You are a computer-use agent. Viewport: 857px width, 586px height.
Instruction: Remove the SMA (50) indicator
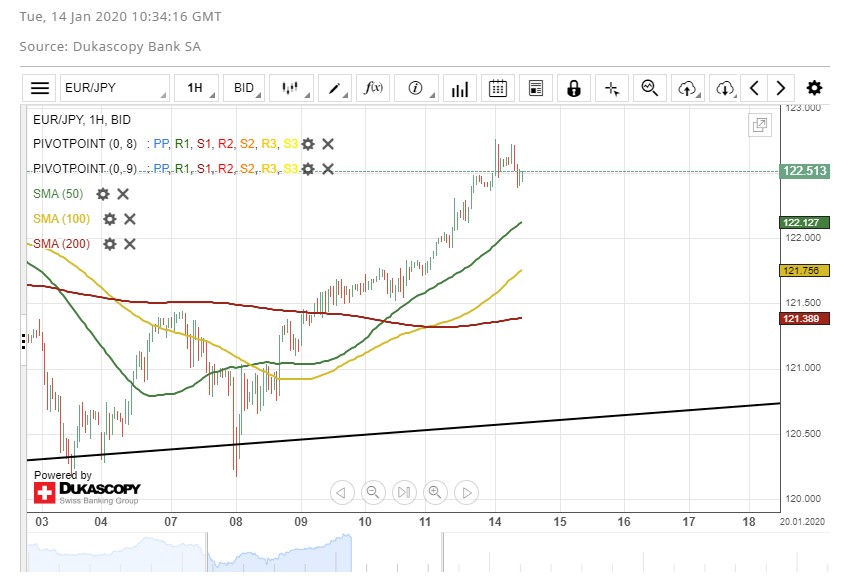[123, 194]
